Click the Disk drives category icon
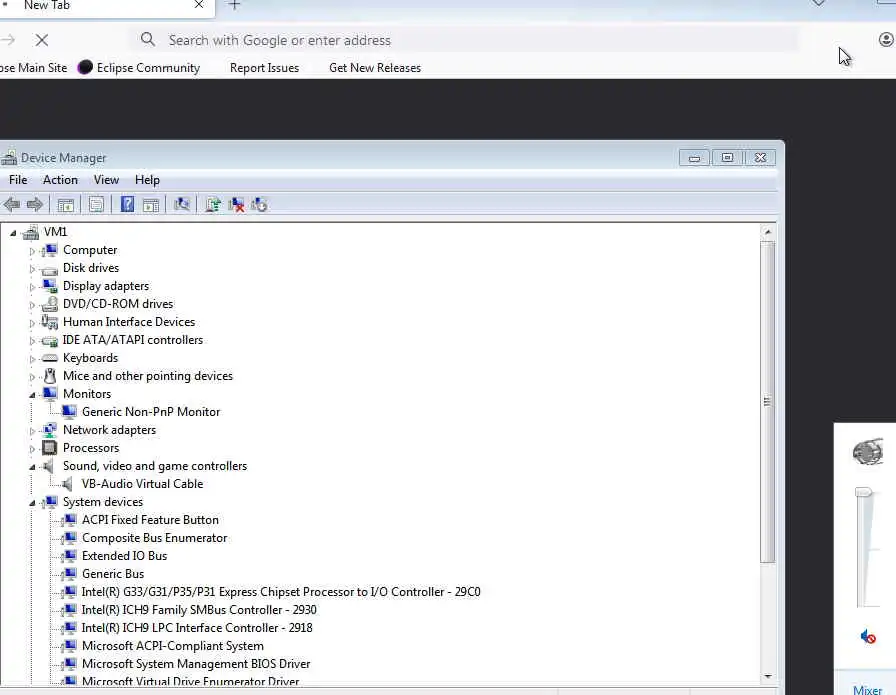The height and width of the screenshot is (695, 896). coord(50,269)
